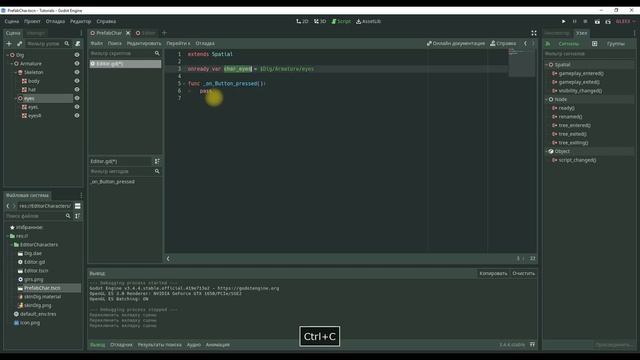The width and height of the screenshot is (640, 360).
Task: Toggle visibility of eyeL mesh
Action: click(77, 107)
